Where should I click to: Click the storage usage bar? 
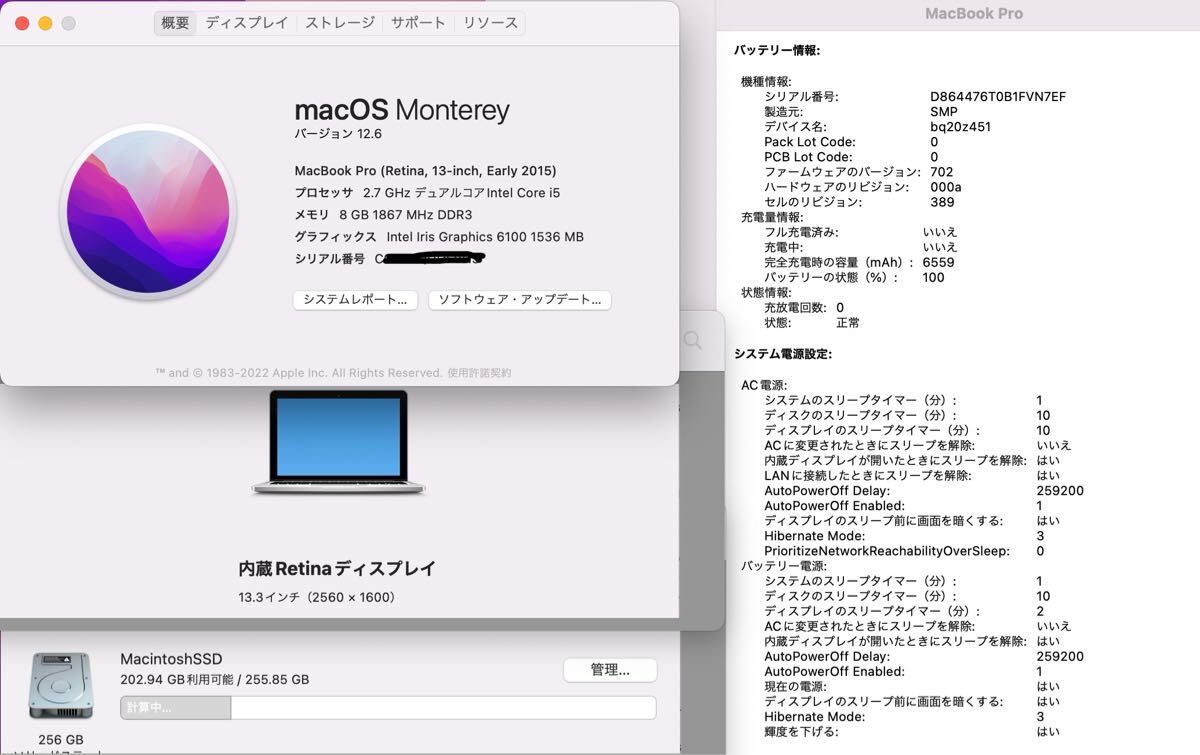388,708
